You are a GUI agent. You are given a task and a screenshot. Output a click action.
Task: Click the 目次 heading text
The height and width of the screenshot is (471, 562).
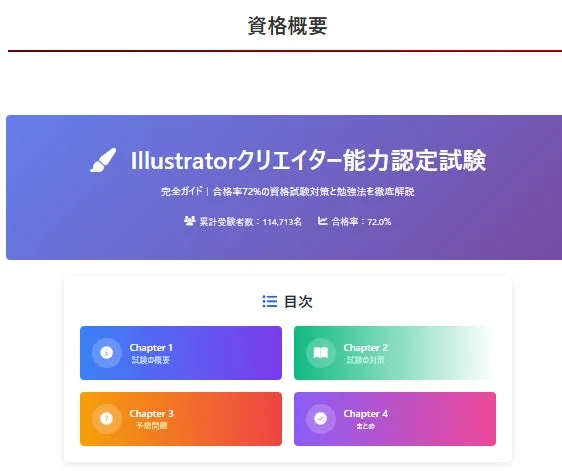click(298, 301)
